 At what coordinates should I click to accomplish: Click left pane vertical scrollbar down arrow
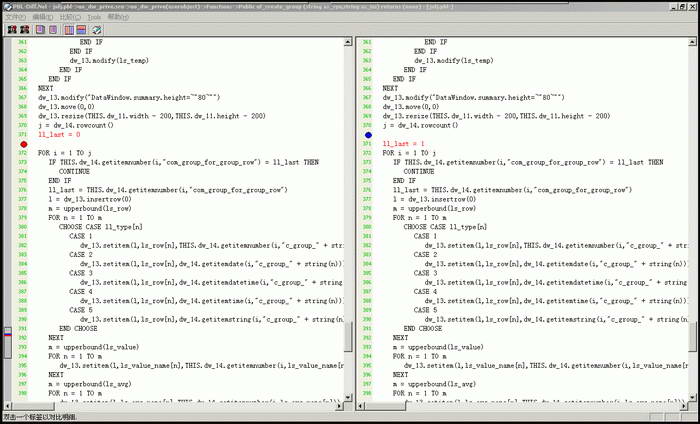click(x=348, y=397)
